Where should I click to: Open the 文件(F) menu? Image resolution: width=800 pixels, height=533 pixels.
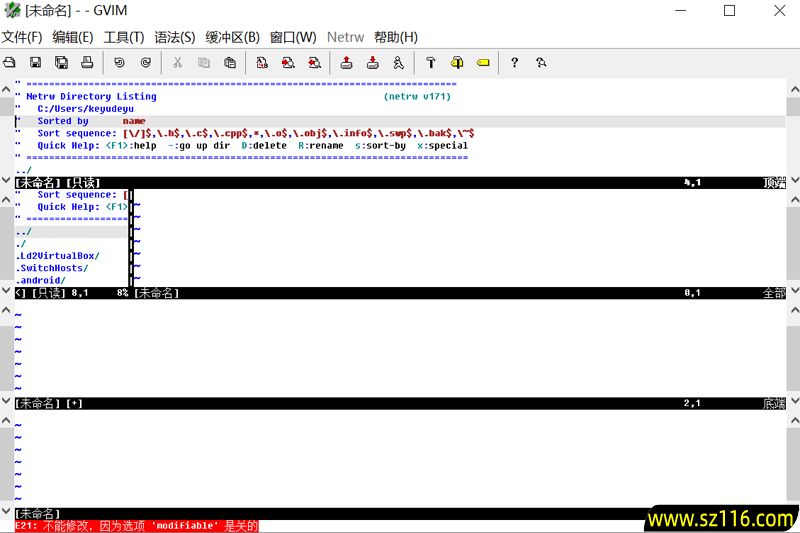22,37
